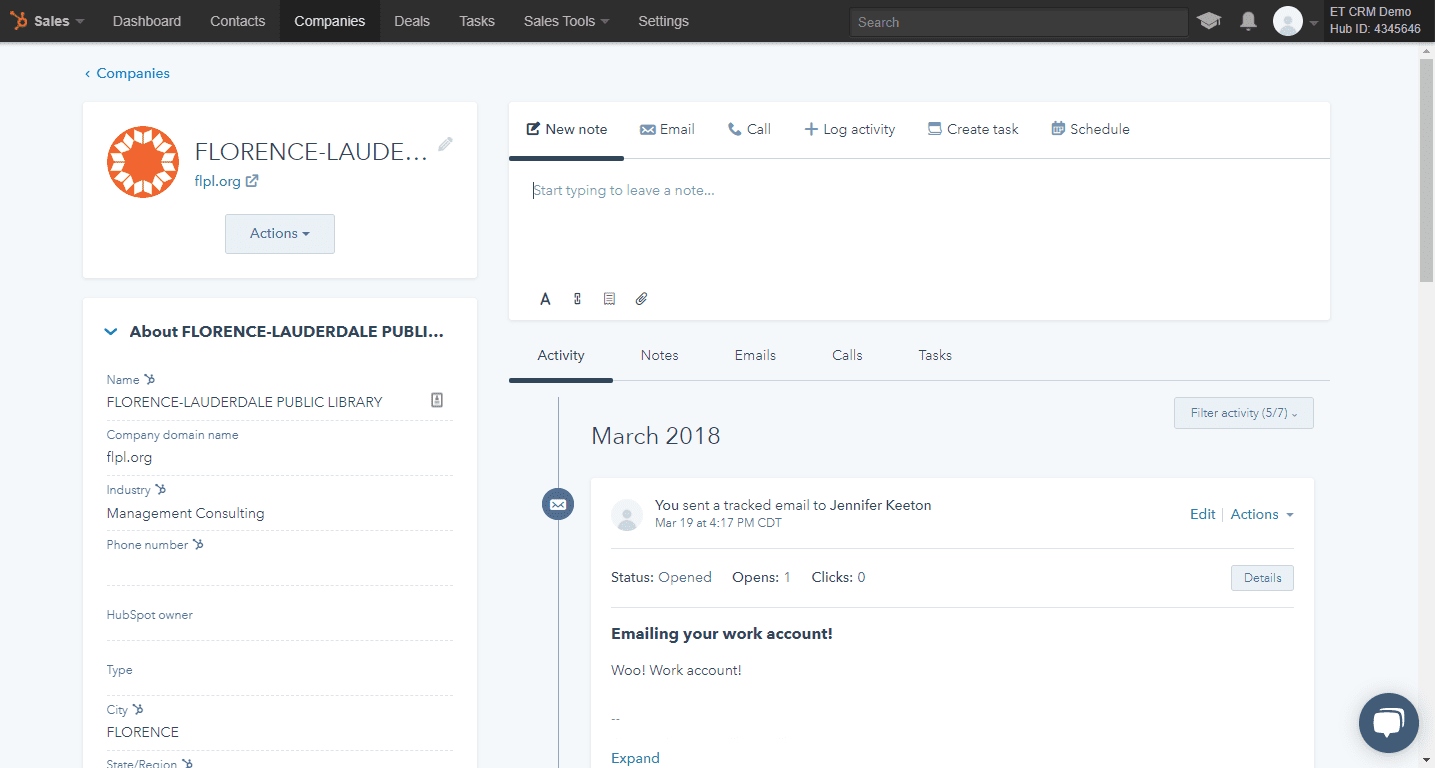Click the insert link icon in note editor
This screenshot has width=1435, height=768.
(x=577, y=298)
